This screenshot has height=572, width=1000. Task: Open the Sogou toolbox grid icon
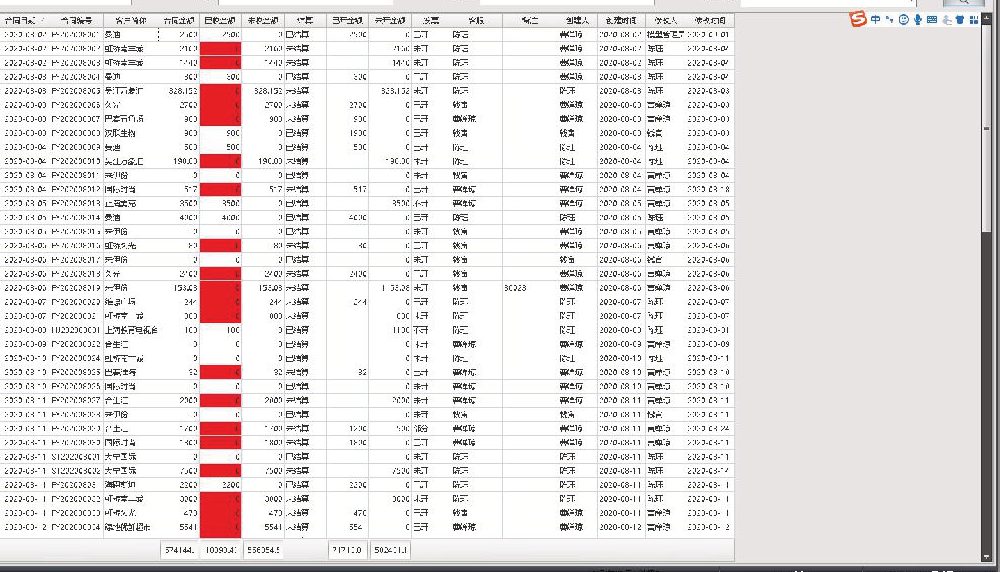[974, 20]
